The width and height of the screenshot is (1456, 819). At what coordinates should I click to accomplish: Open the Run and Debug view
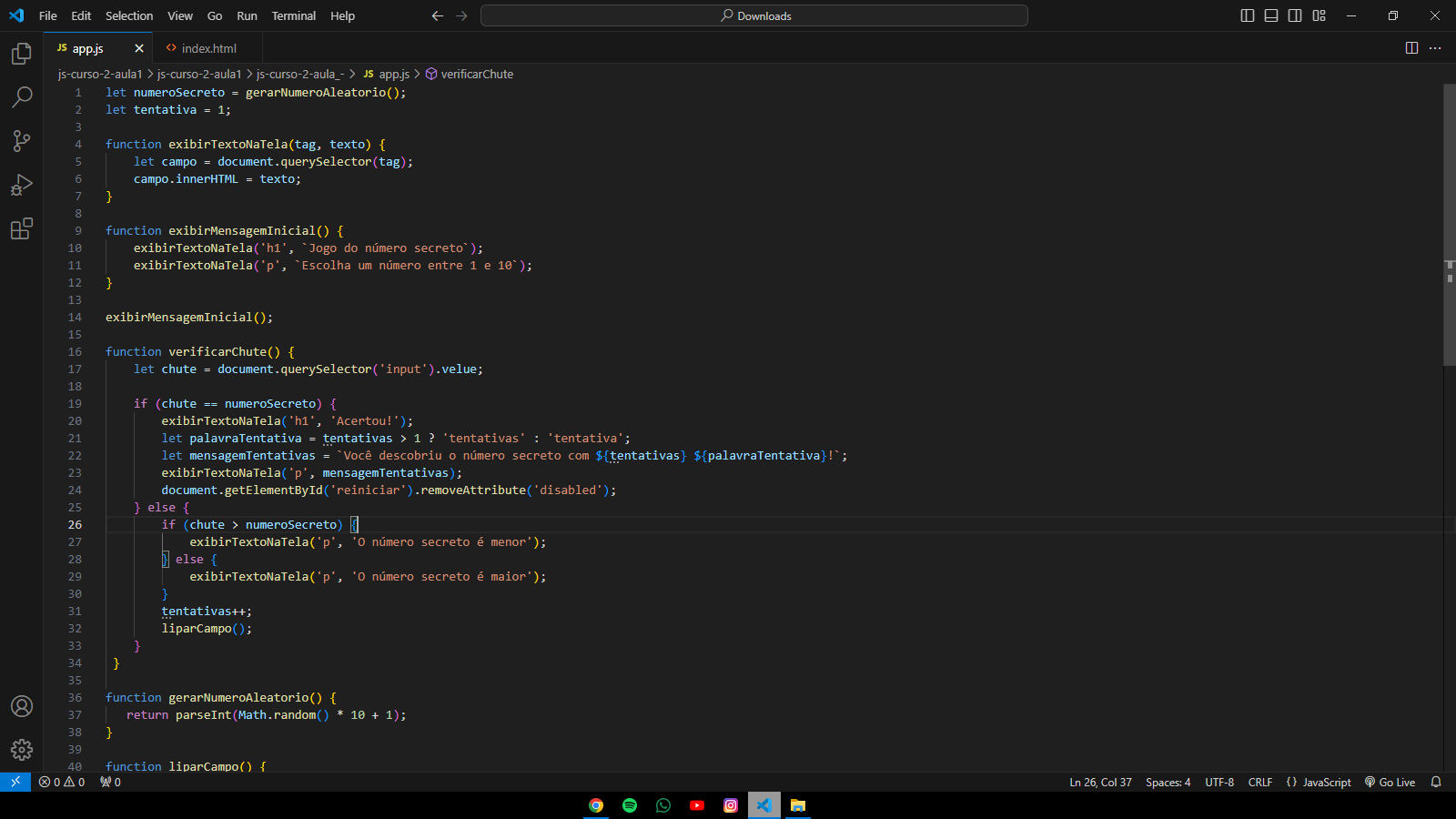(22, 185)
